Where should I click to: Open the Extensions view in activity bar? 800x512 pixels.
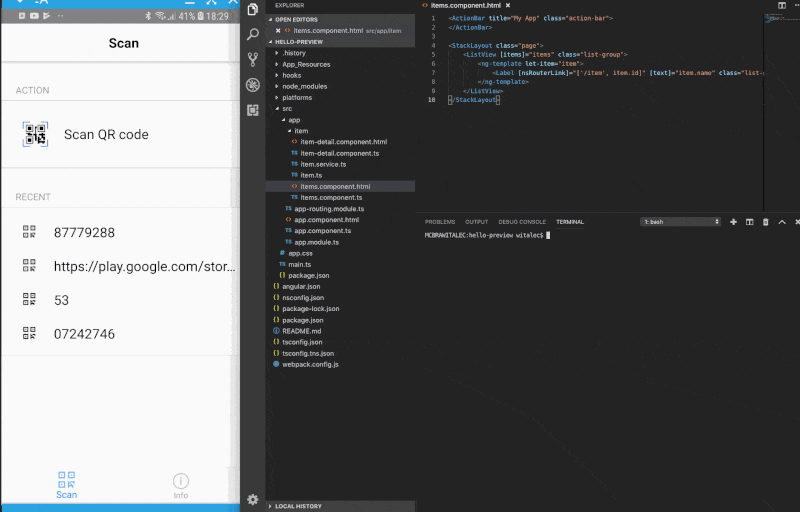tap(253, 110)
